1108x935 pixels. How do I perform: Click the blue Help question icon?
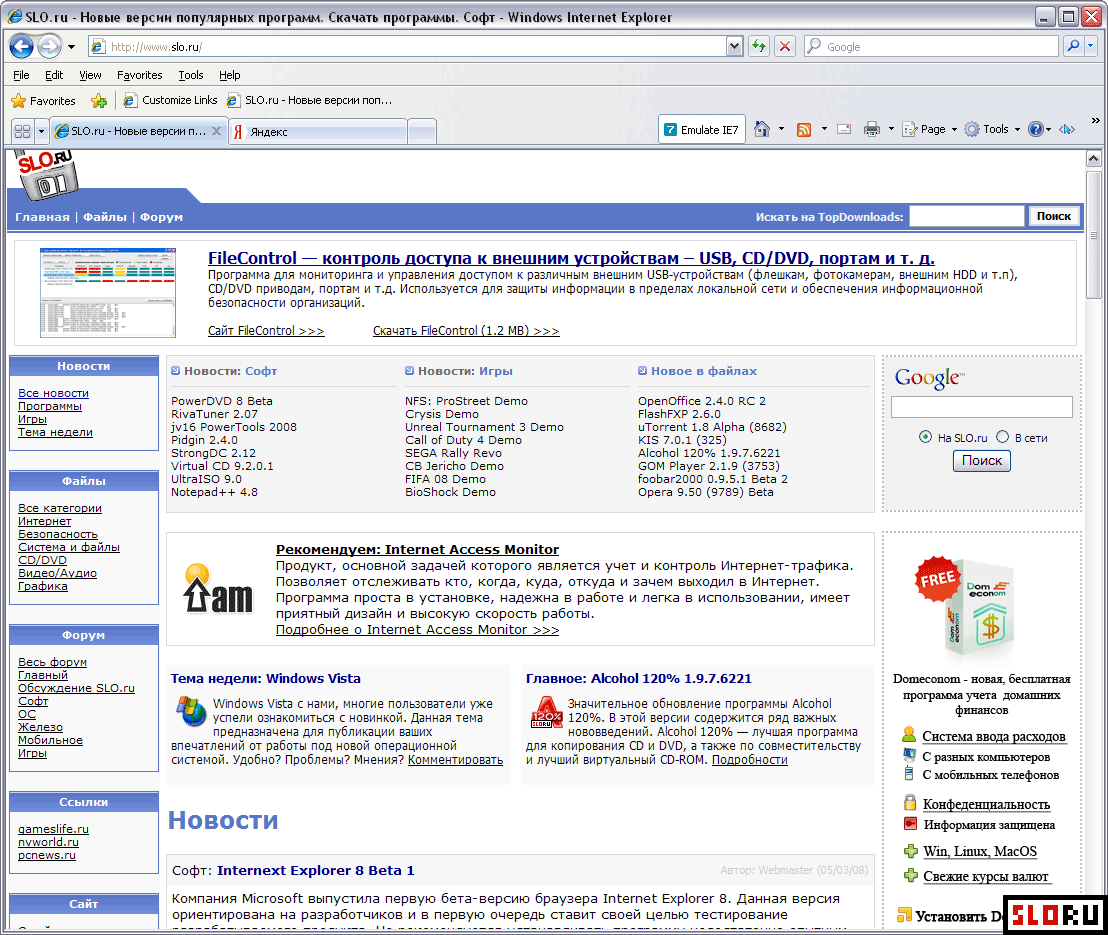(1036, 129)
